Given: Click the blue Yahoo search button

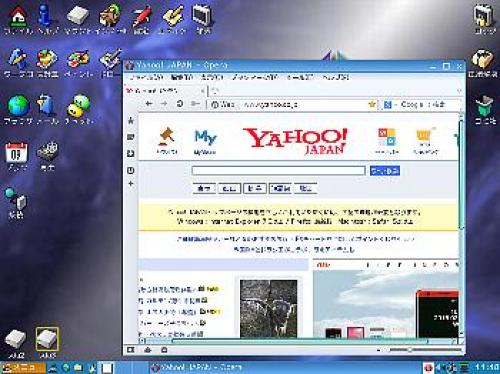Looking at the screenshot, I should click(x=385, y=171).
